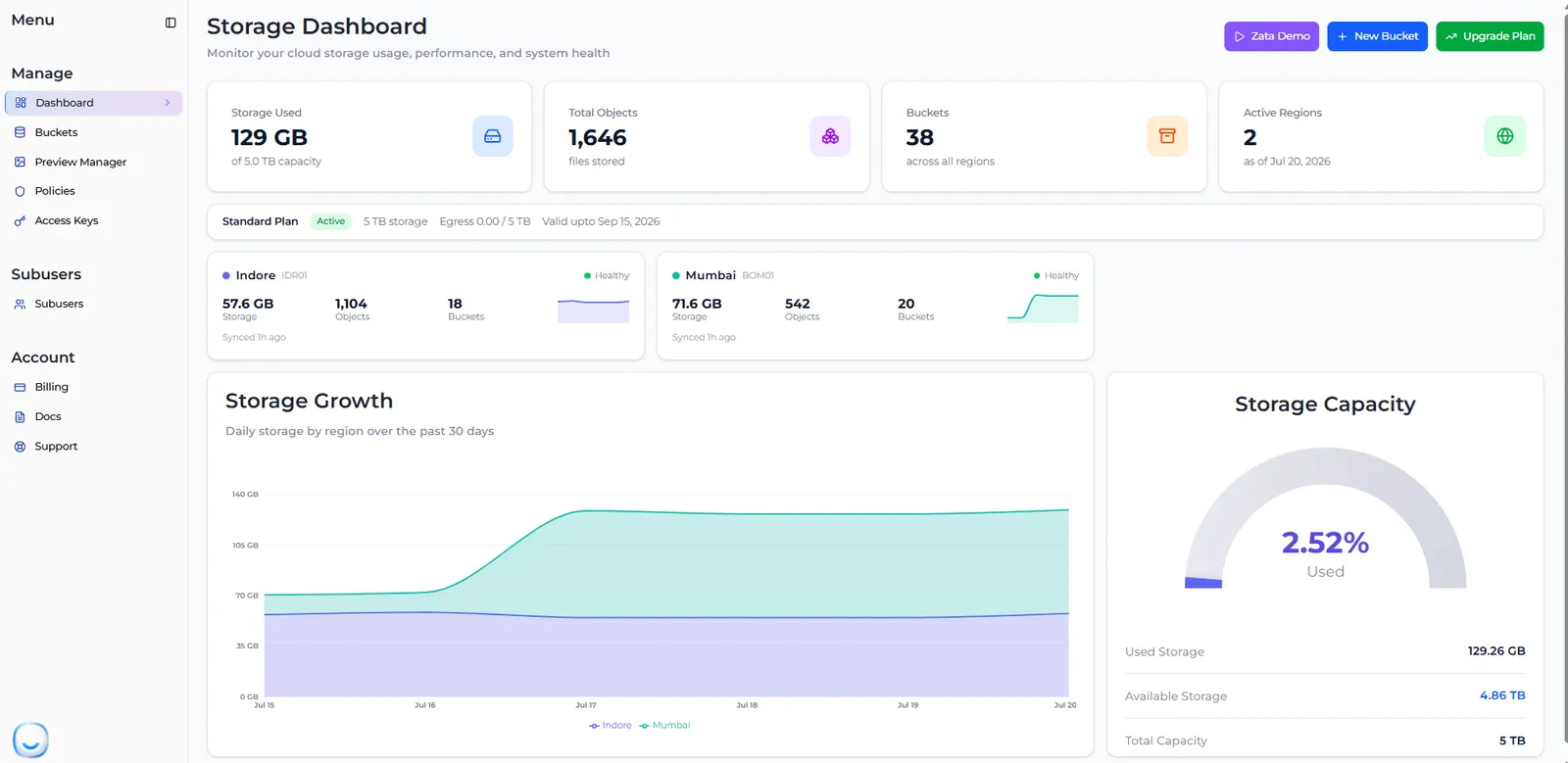The width and height of the screenshot is (1568, 763).
Task: Toggle Mumbai series in chart legend
Action: click(x=664, y=726)
